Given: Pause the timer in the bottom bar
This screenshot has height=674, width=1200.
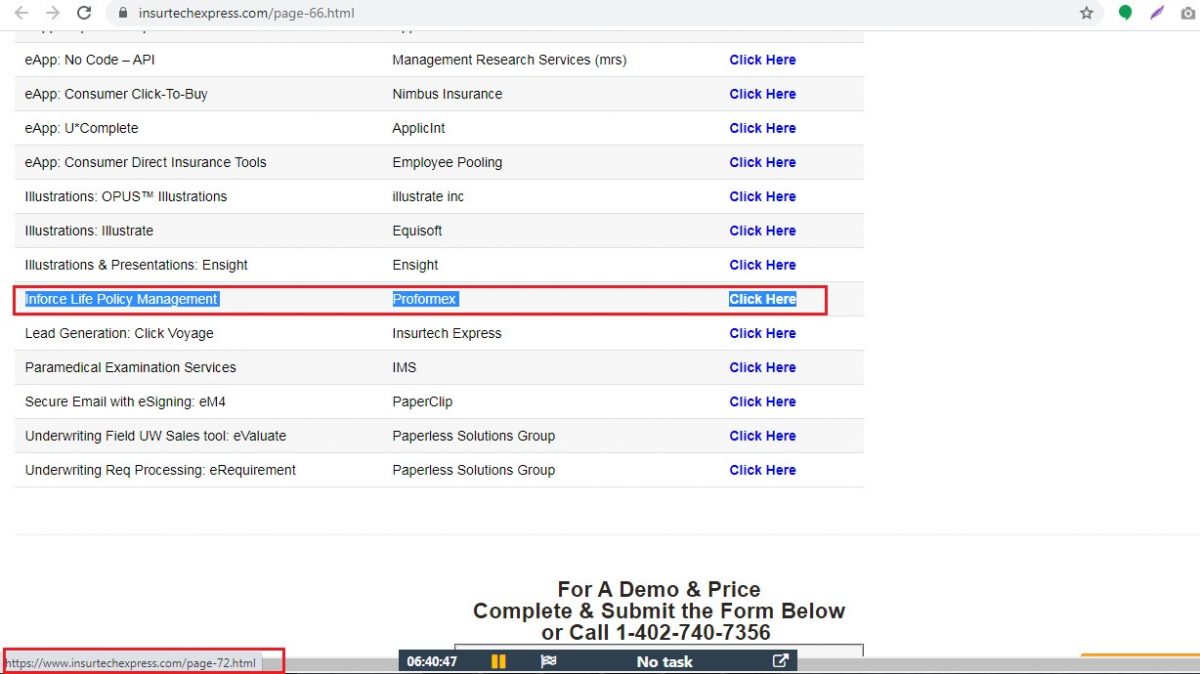Looking at the screenshot, I should (498, 661).
